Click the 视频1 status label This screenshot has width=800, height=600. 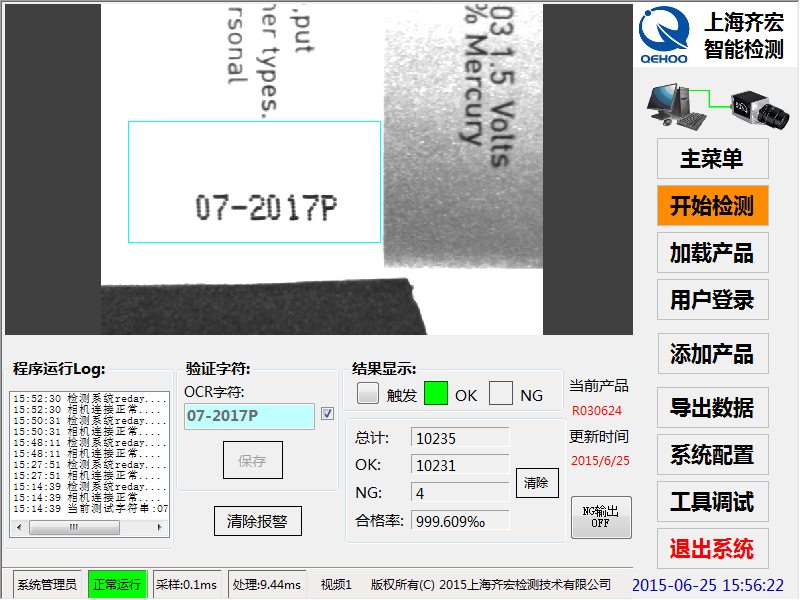[336, 584]
